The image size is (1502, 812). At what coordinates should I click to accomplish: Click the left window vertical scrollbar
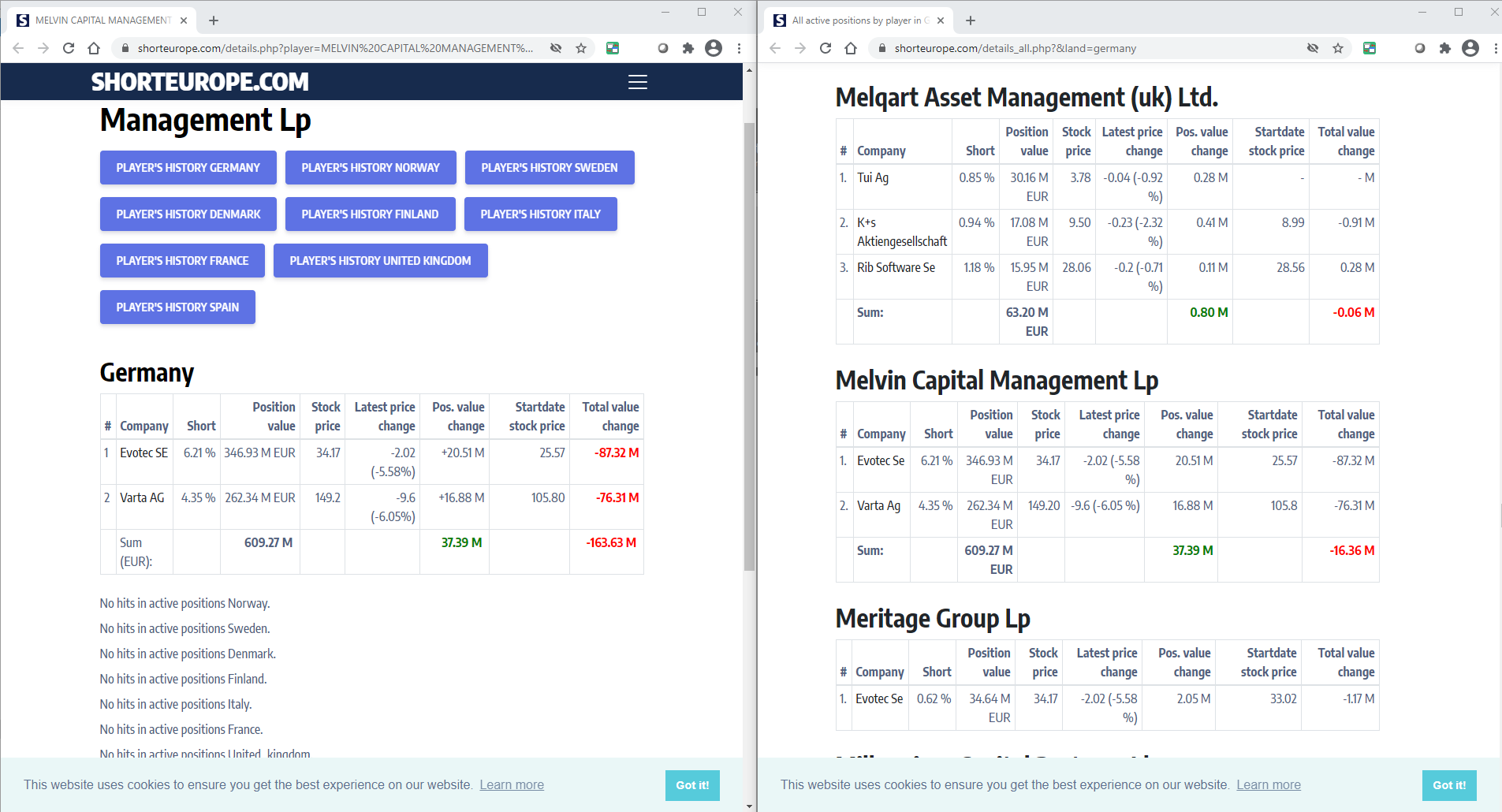coord(749,347)
